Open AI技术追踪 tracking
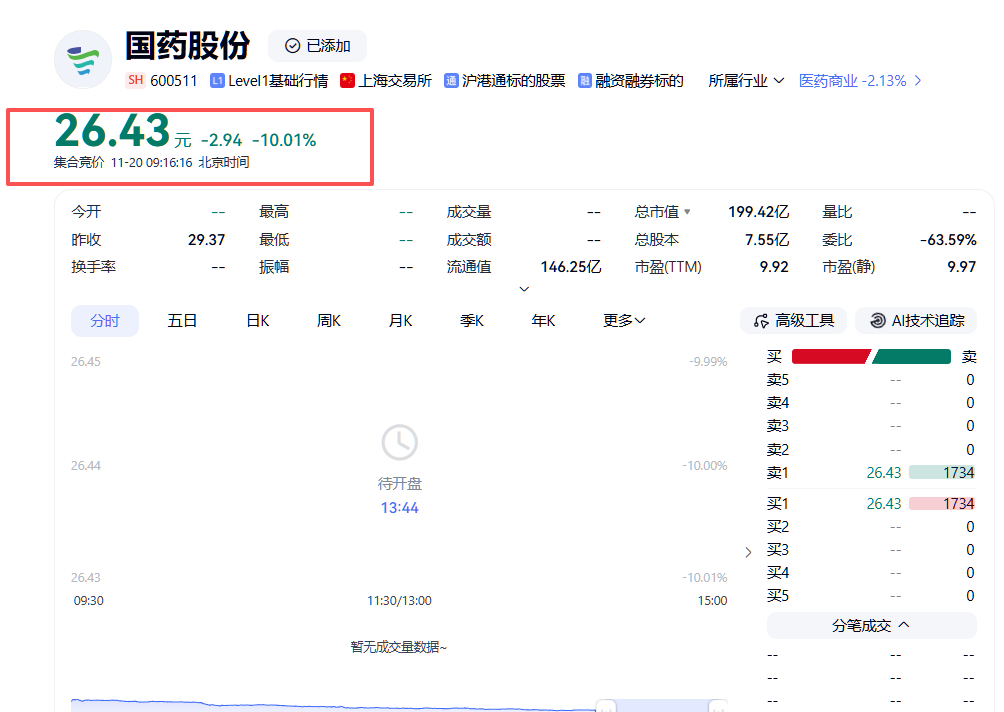 (x=916, y=321)
